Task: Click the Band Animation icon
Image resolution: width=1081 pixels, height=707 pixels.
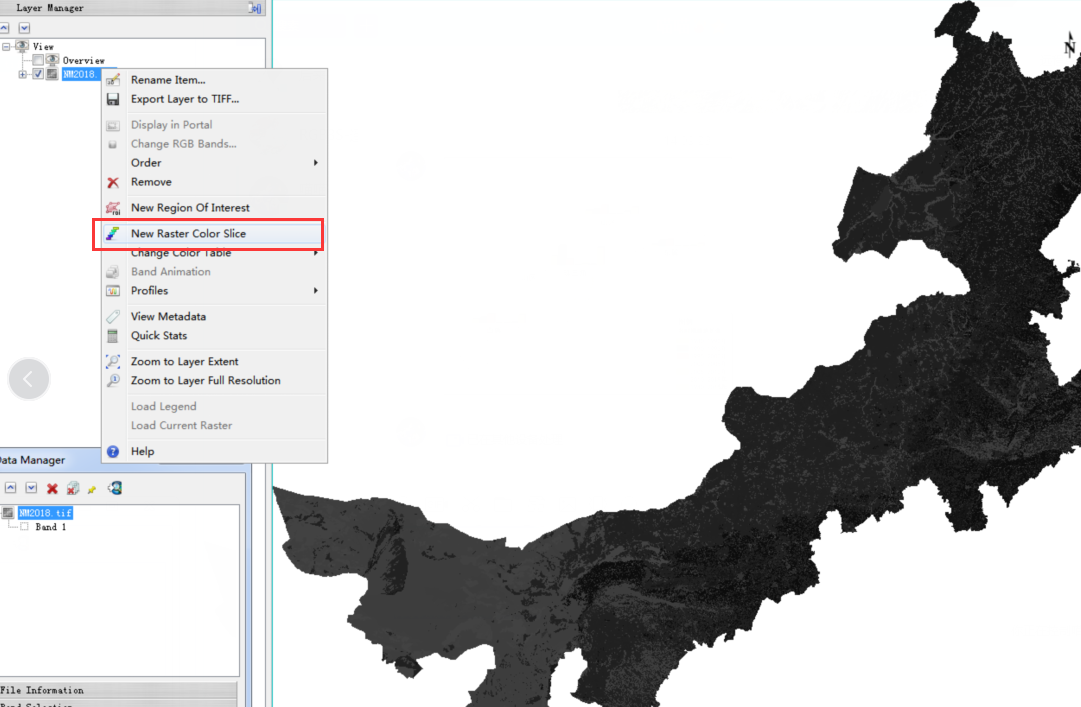Action: [113, 272]
